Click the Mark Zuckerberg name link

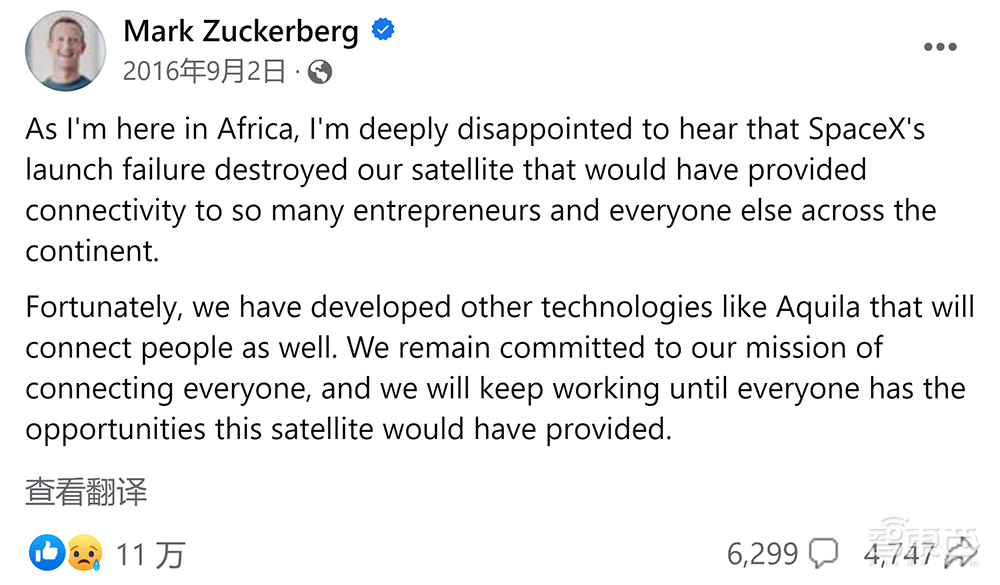pos(240,32)
